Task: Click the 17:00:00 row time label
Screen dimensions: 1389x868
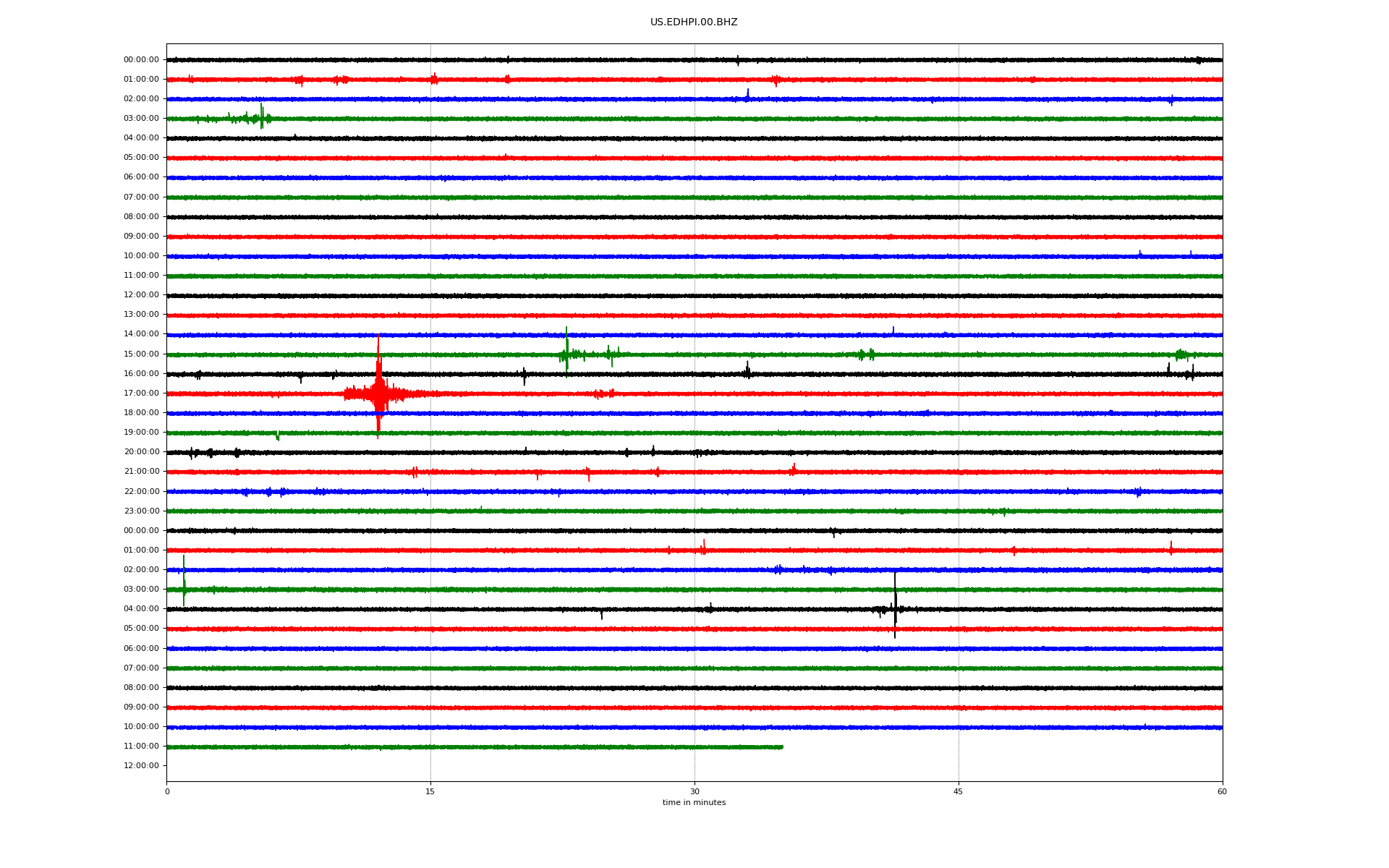Action: (141, 393)
